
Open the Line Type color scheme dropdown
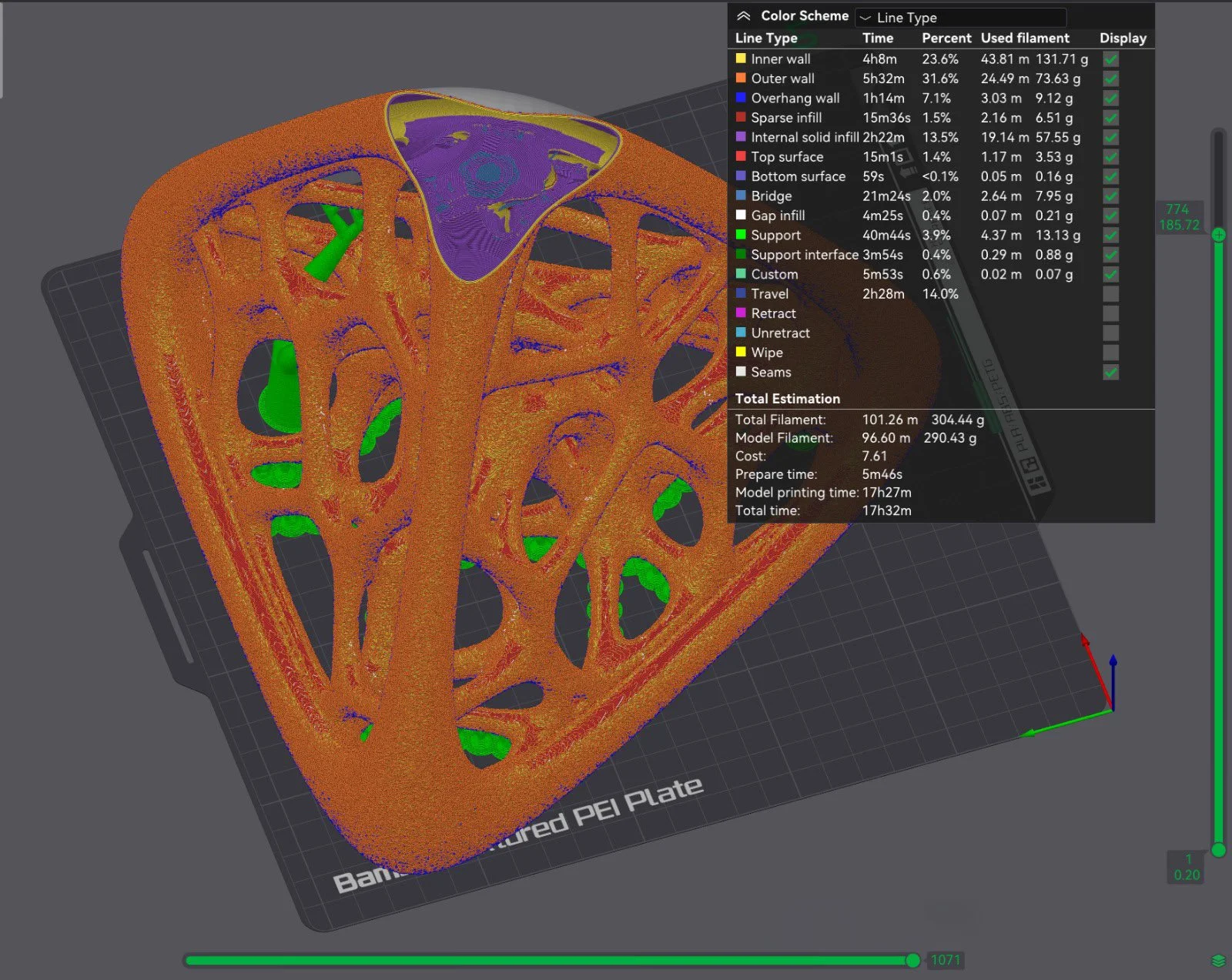click(960, 17)
